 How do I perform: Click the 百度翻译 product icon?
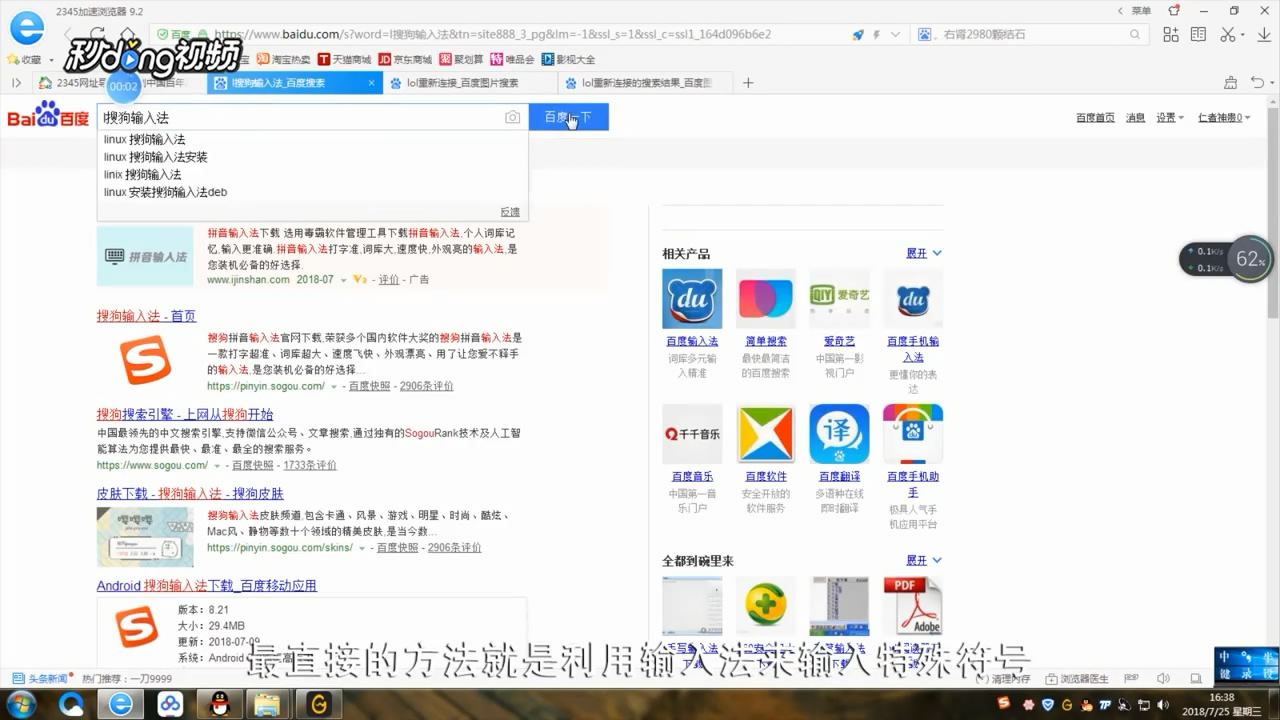(x=839, y=434)
